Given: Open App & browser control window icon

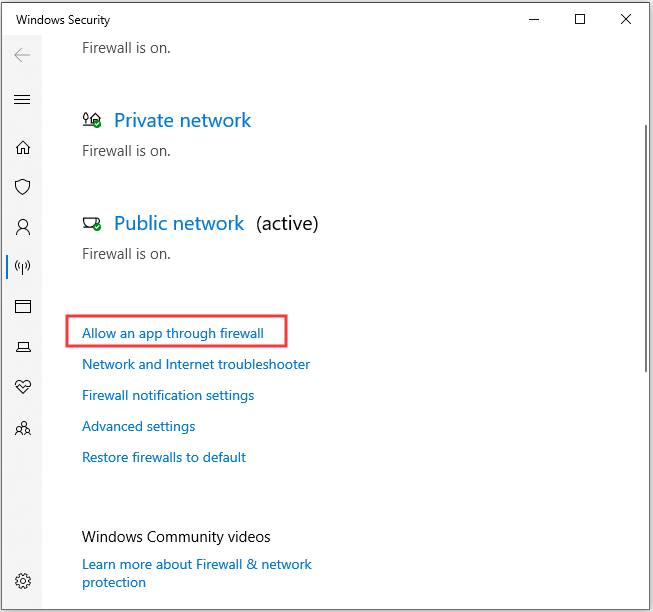Looking at the screenshot, I should point(23,306).
